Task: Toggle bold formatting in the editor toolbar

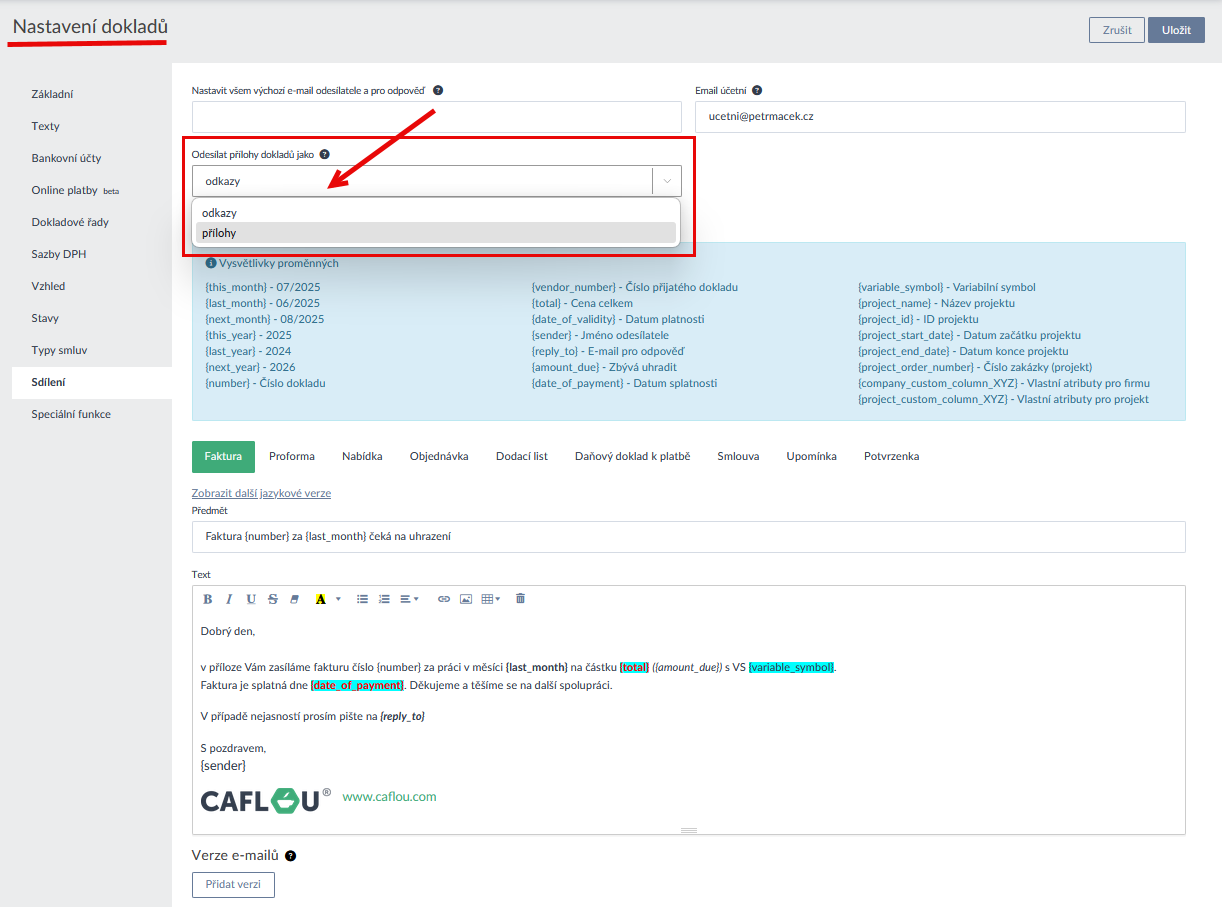Action: click(x=208, y=599)
